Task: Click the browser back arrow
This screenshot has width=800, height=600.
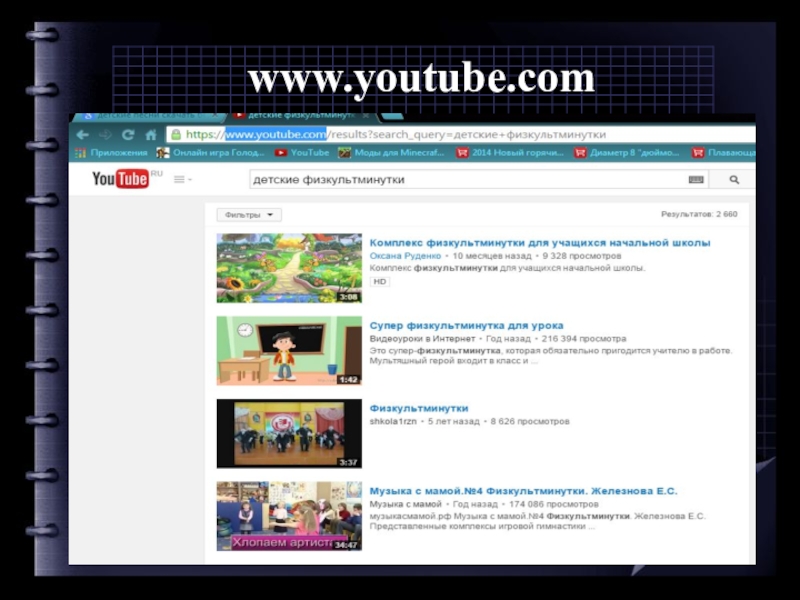Action: (83, 135)
